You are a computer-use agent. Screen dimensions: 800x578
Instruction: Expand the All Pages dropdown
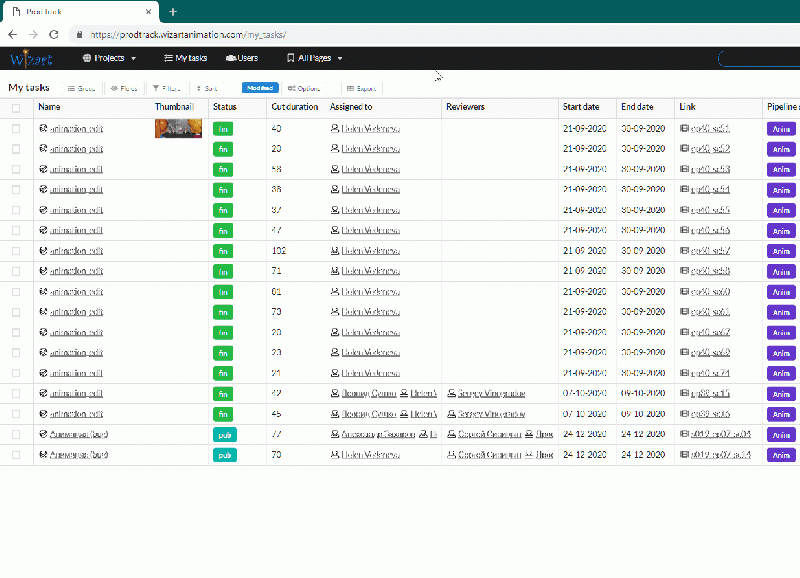[x=314, y=58]
